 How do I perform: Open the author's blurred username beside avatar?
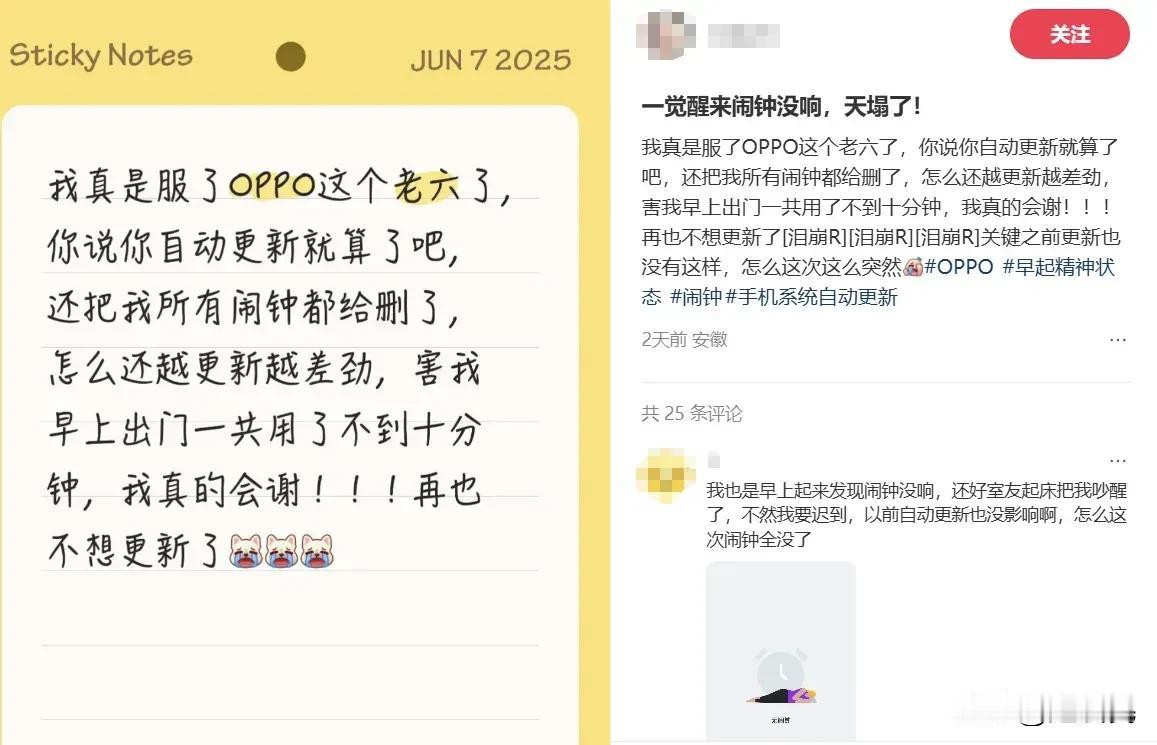pyautogui.click(x=743, y=35)
